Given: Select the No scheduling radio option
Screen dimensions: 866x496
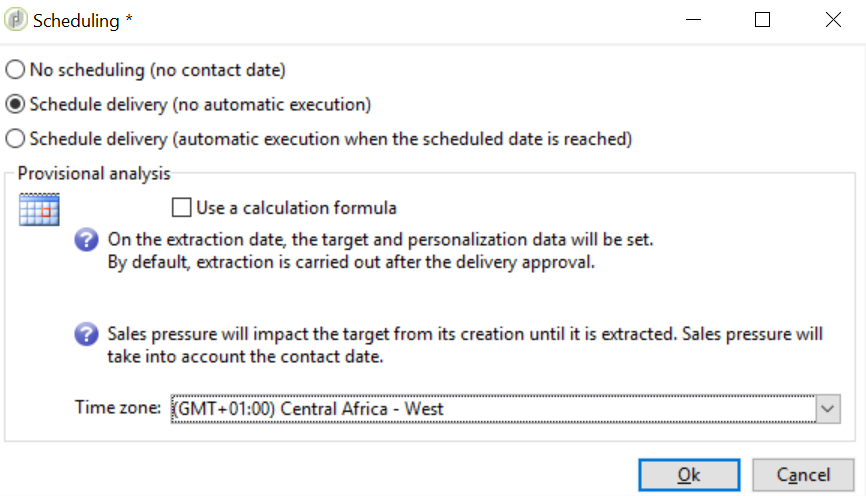Looking at the screenshot, I should tap(16, 70).
